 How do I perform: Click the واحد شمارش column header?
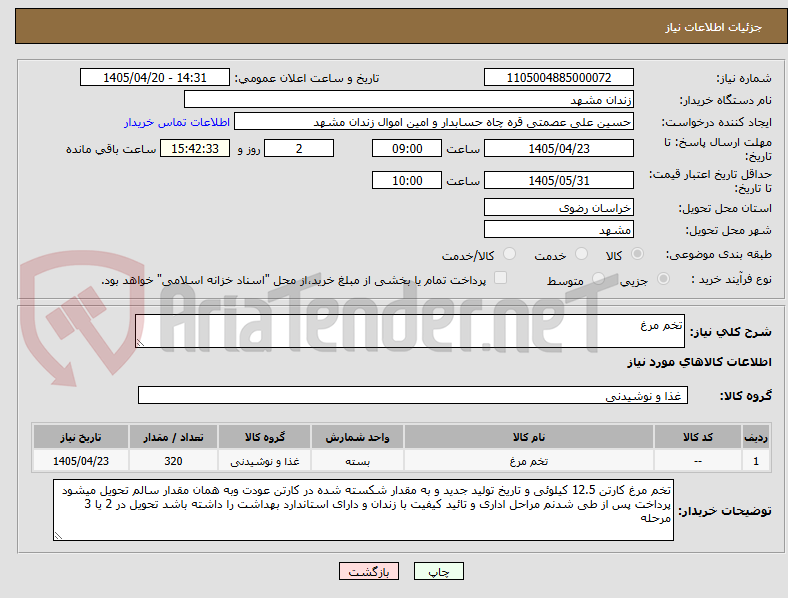pyautogui.click(x=357, y=437)
